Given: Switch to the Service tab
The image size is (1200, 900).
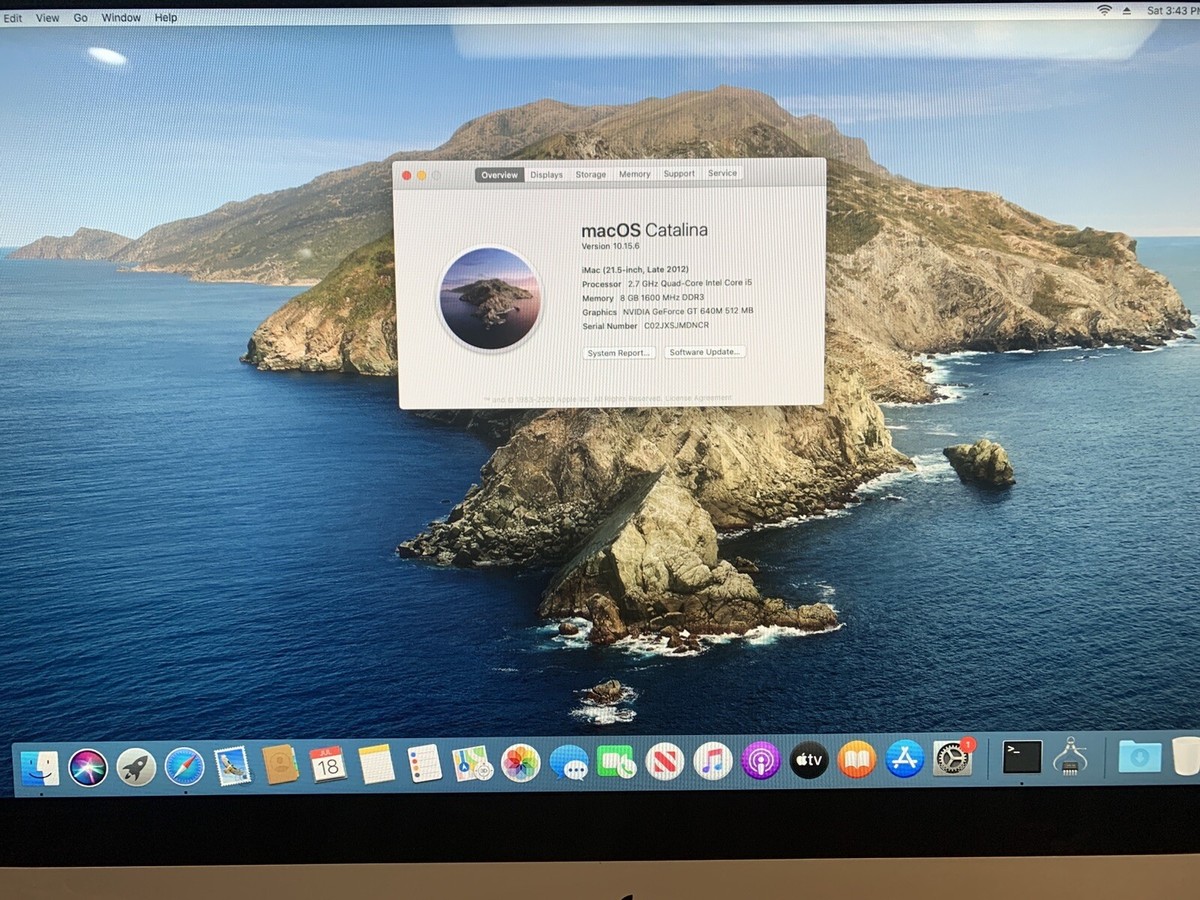Looking at the screenshot, I should click(722, 173).
